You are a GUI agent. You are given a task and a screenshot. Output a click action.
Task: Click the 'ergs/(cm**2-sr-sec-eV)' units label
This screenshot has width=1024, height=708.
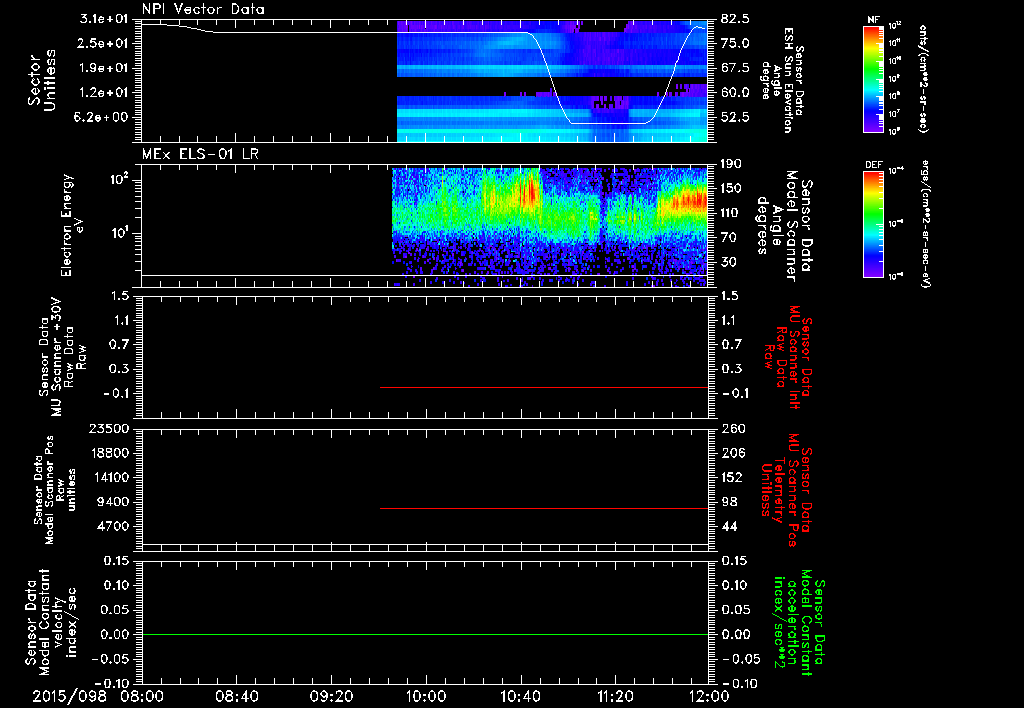point(925,223)
